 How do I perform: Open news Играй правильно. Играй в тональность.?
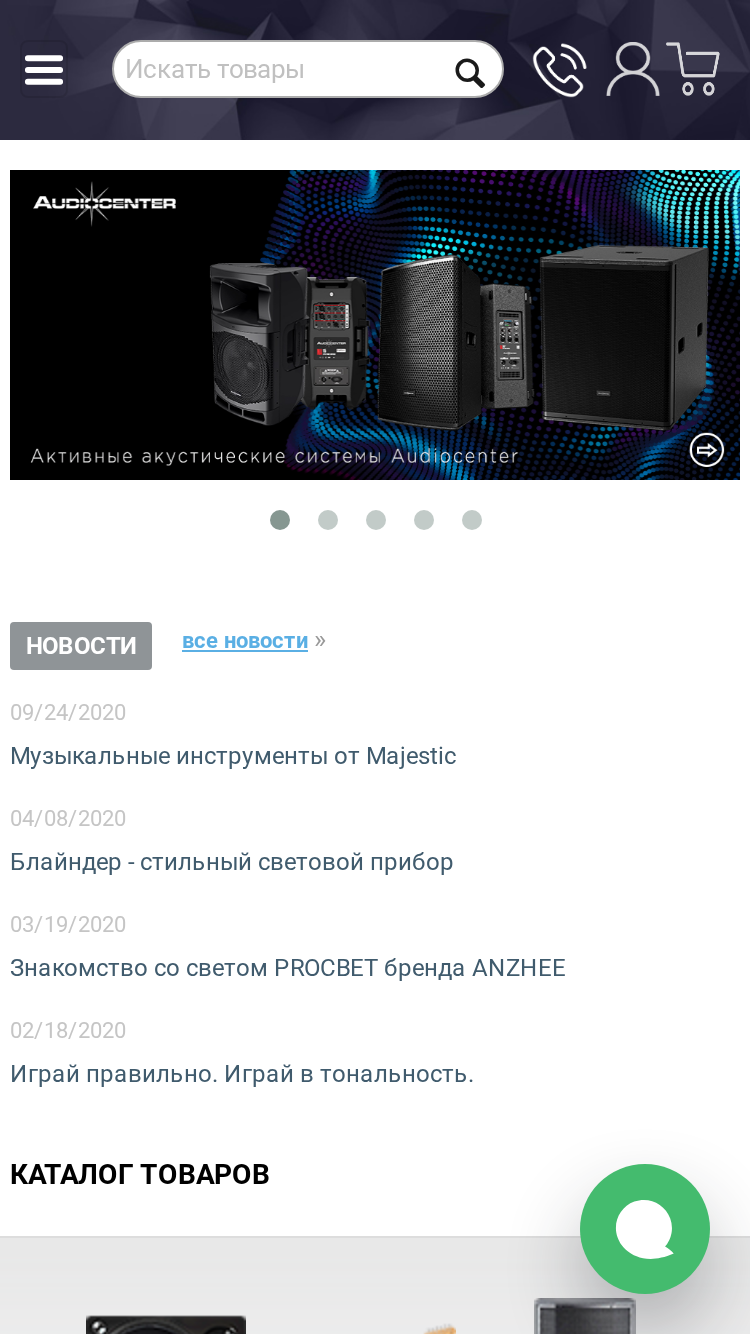point(242,1074)
